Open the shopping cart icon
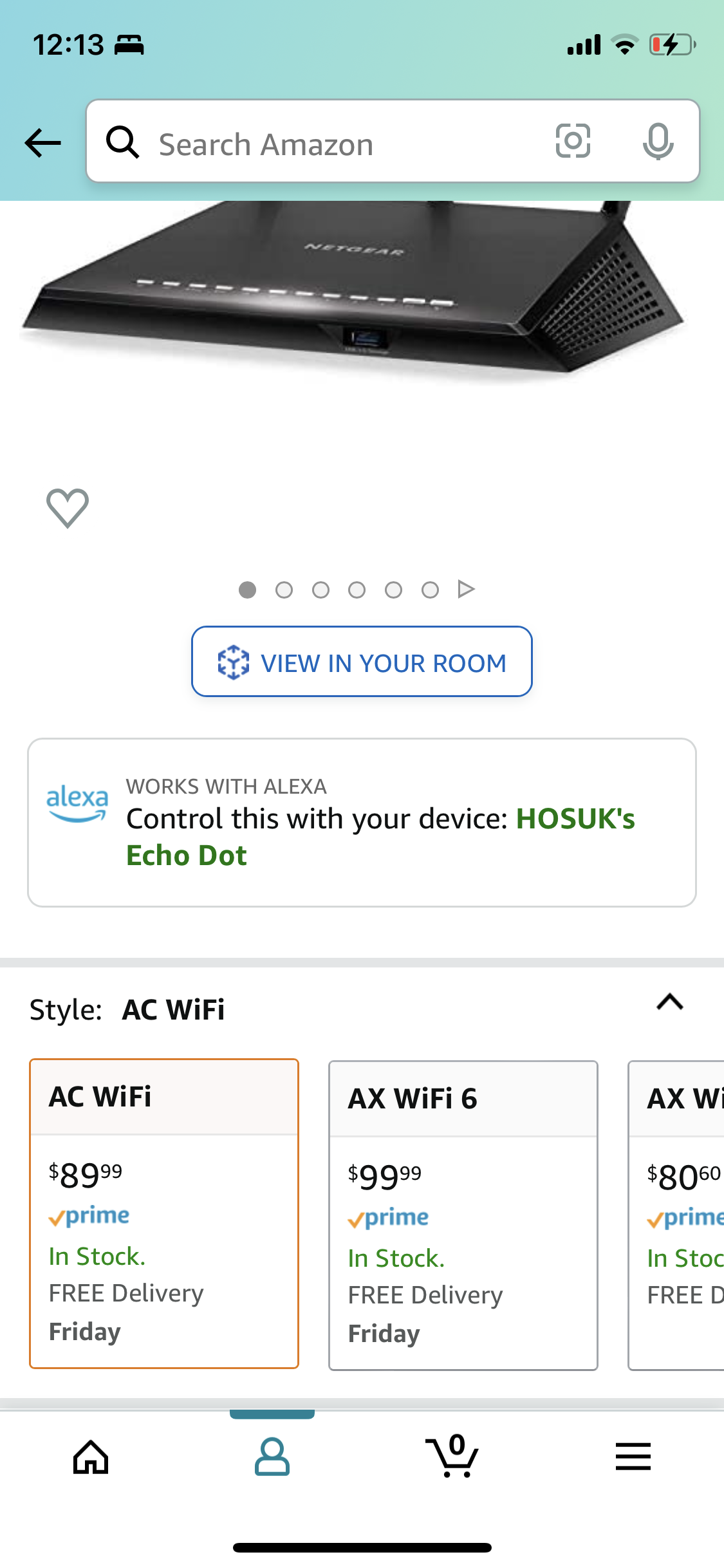Screen dimensions: 724x1568 (452, 1456)
